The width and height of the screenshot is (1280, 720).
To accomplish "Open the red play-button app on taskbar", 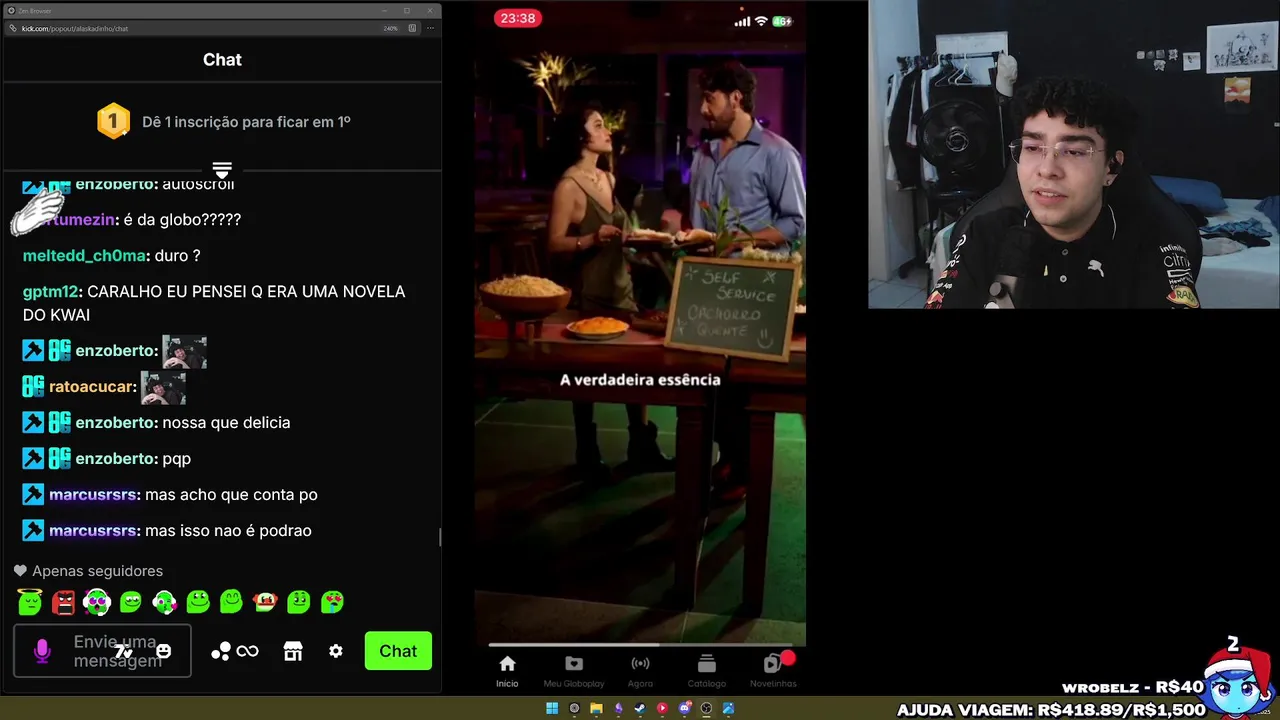I will 662,709.
